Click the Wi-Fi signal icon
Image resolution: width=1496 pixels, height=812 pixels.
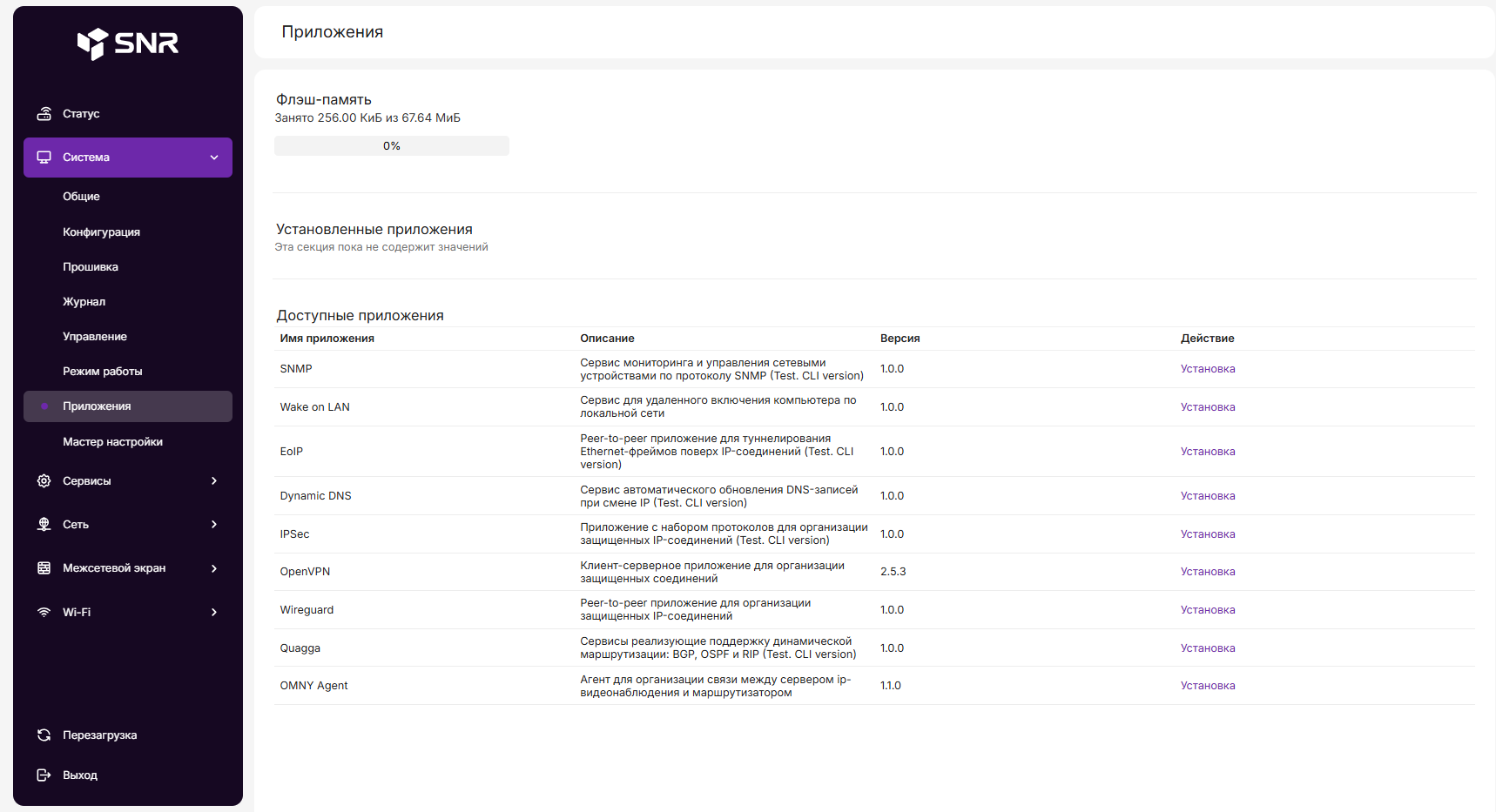point(44,613)
